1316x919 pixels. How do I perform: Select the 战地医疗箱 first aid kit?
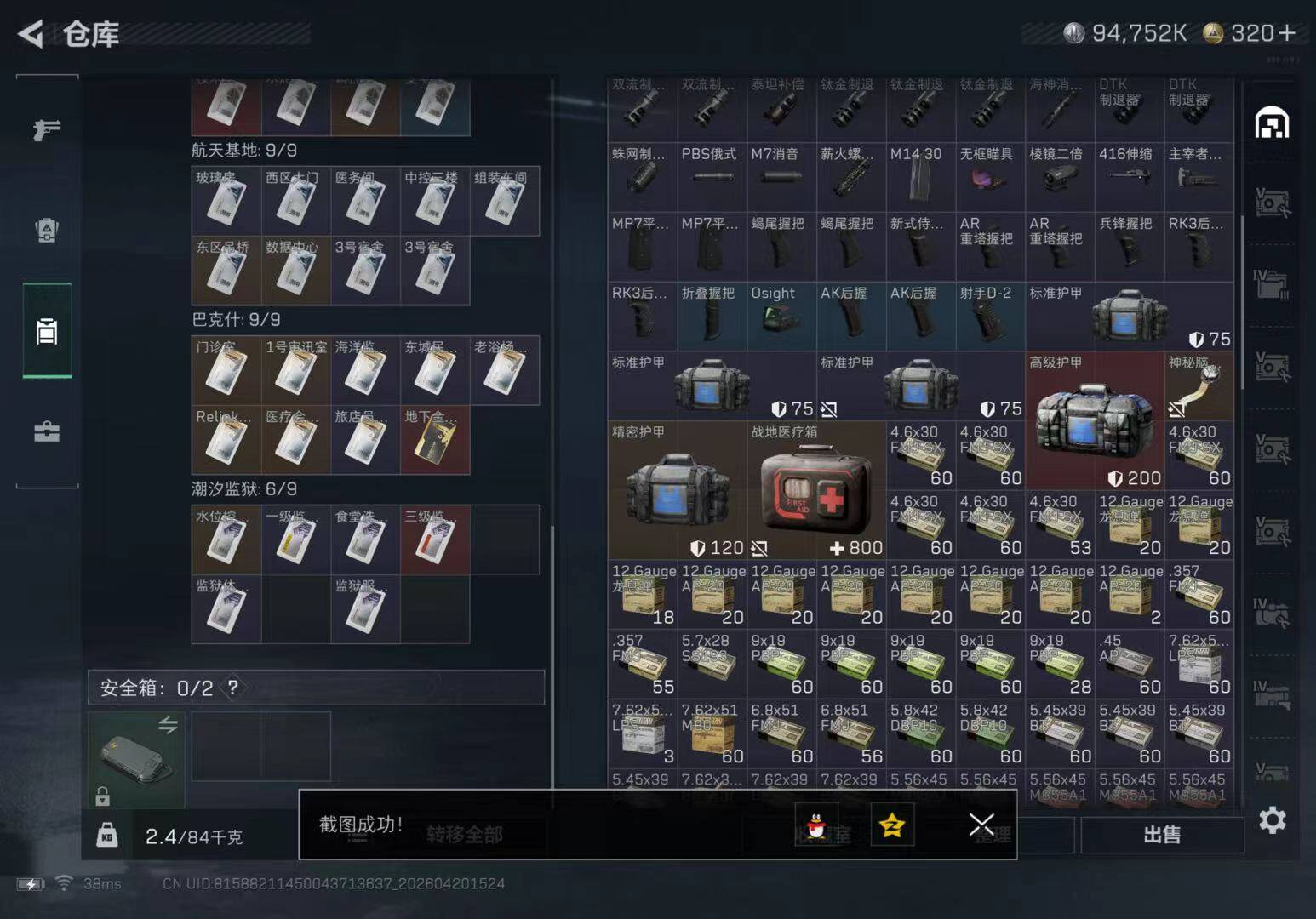click(x=817, y=490)
